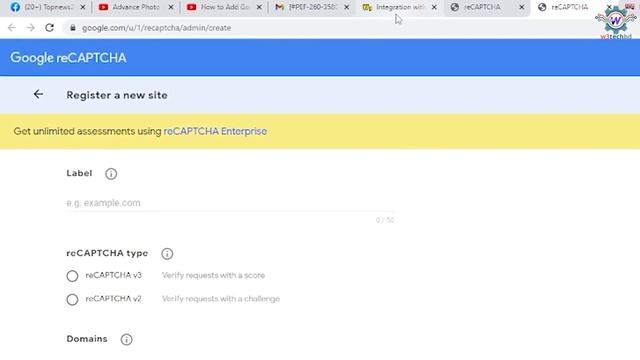
Task: Click the 'Register a new site' heading
Action: pyautogui.click(x=117, y=95)
